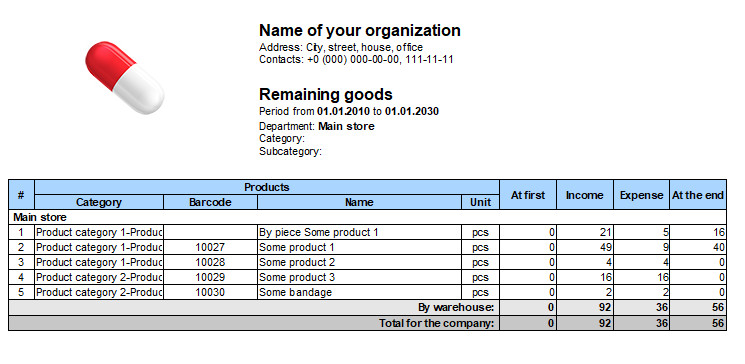Select the Barcode column header
The image size is (745, 364).
tap(210, 202)
